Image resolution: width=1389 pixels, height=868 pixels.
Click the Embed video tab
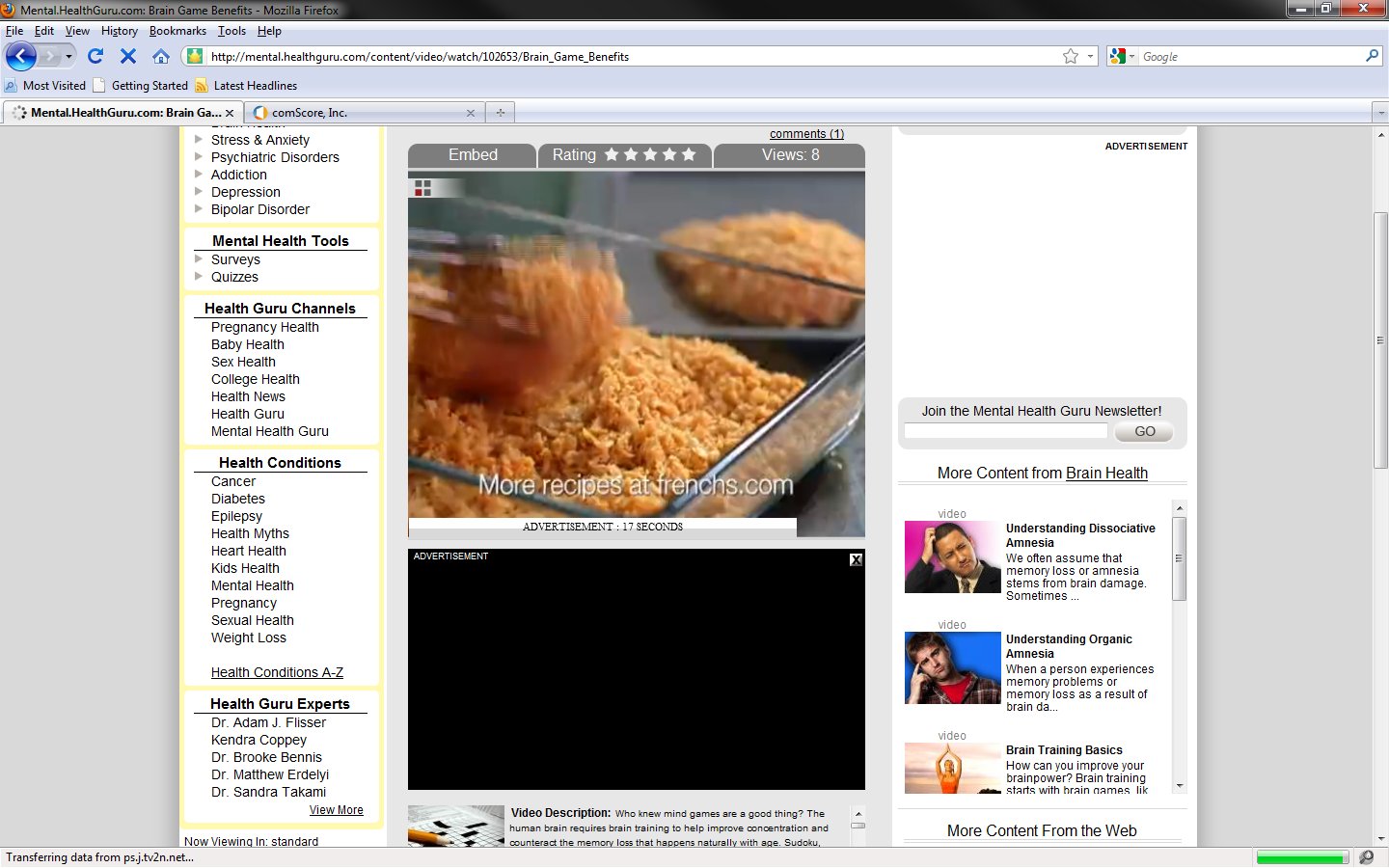coord(472,155)
